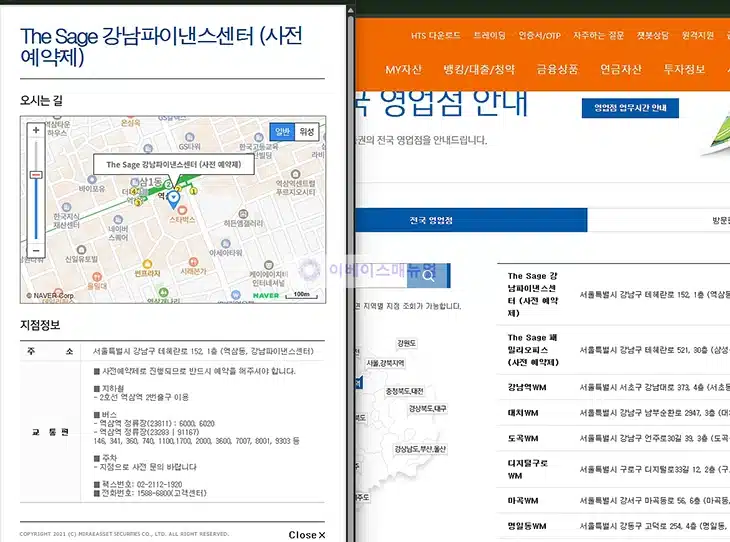Switch map to 일반 view

[x=282, y=132]
